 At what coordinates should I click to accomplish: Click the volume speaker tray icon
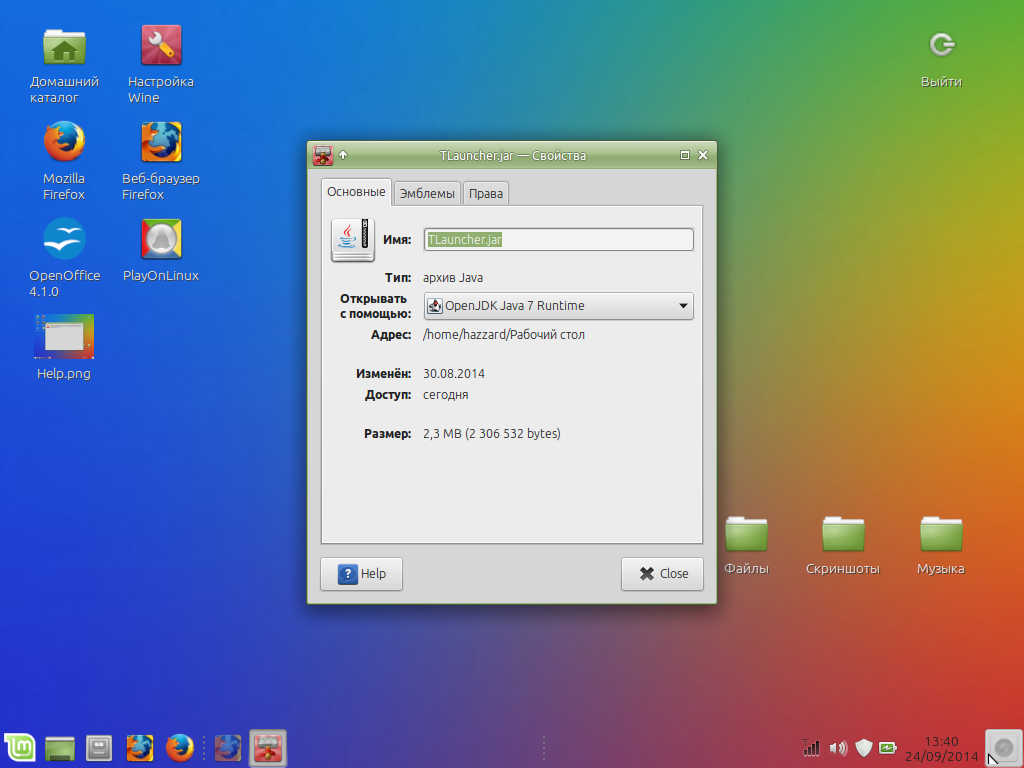pyautogui.click(x=838, y=747)
